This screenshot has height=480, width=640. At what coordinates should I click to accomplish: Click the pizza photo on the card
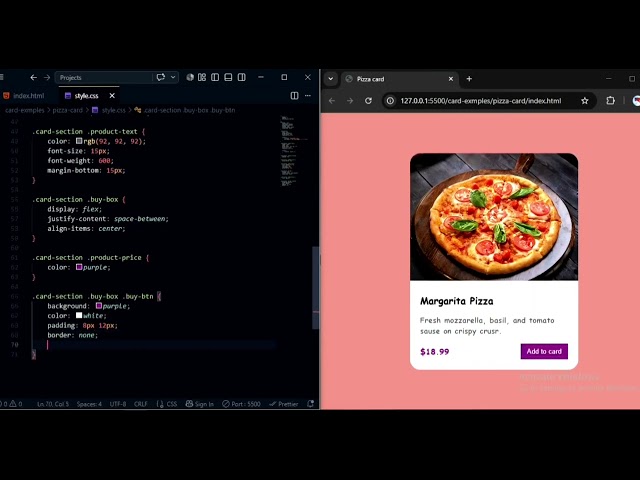[x=494, y=217]
